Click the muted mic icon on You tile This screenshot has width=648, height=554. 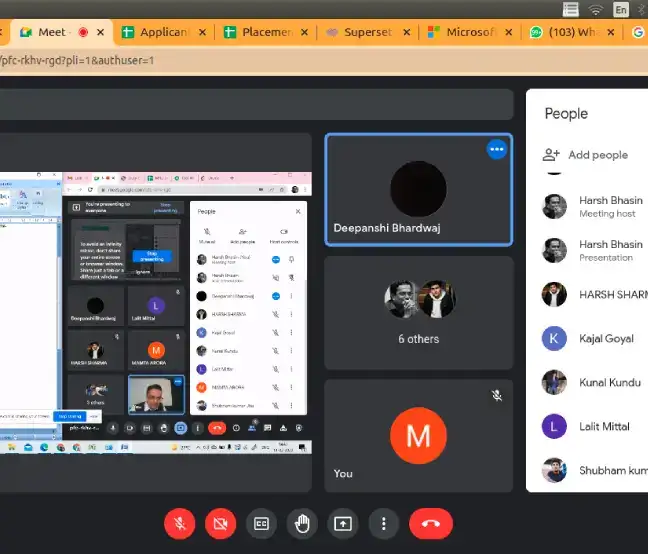pyautogui.click(x=497, y=396)
